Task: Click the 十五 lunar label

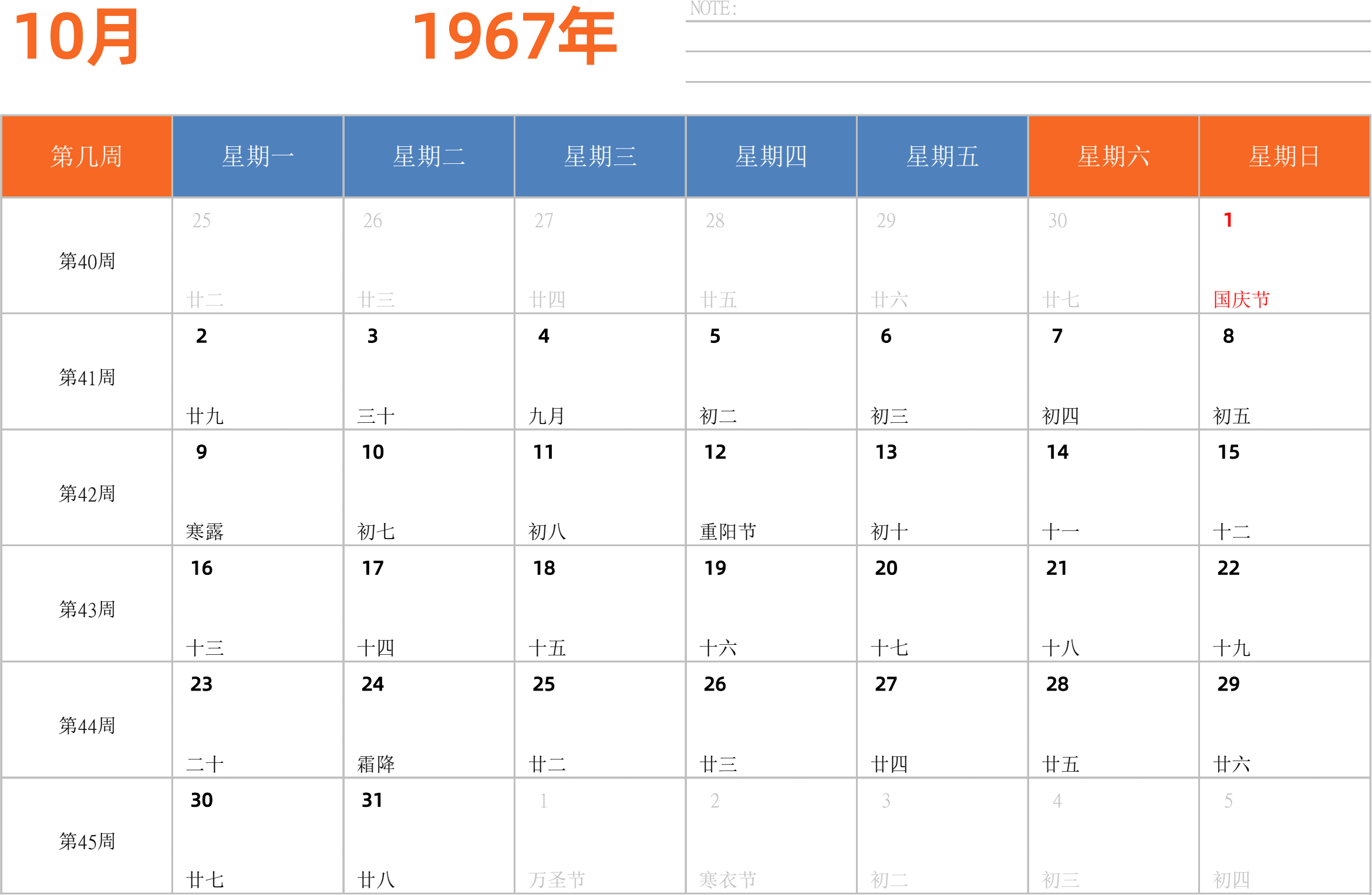Action: tap(547, 648)
